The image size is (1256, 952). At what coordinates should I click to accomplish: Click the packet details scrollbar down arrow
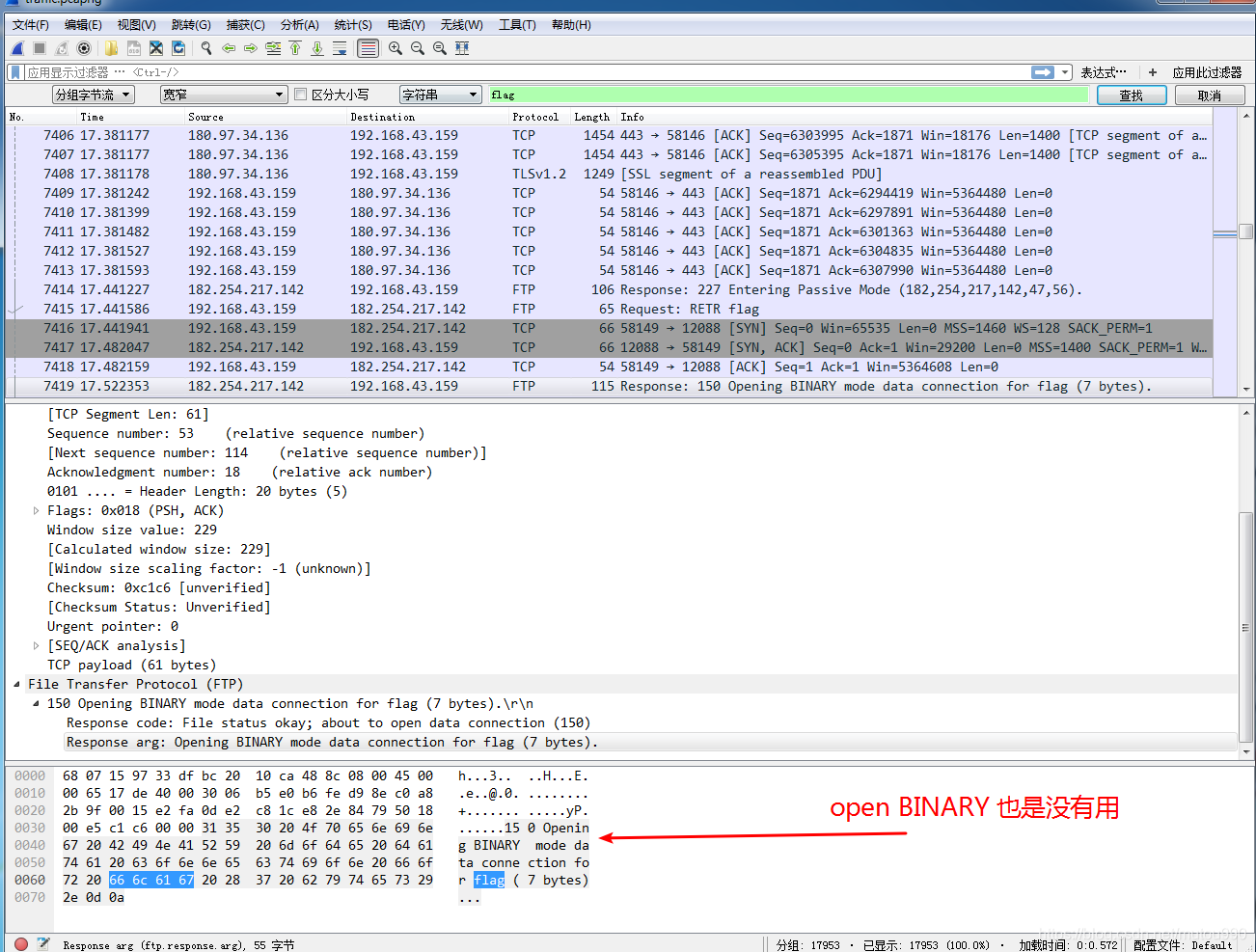(x=1245, y=752)
